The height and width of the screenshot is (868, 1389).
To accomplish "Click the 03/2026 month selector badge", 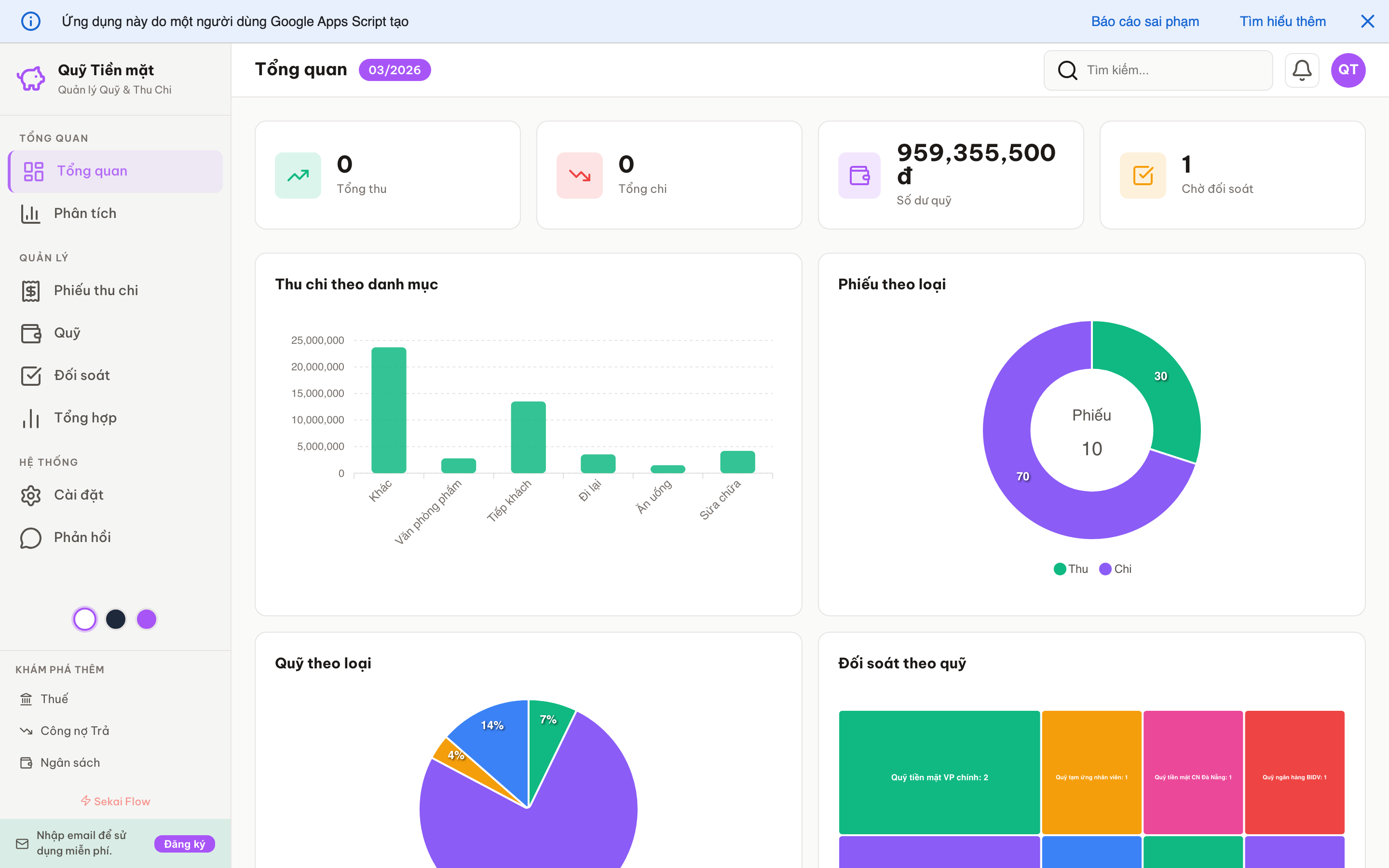I will coord(395,70).
